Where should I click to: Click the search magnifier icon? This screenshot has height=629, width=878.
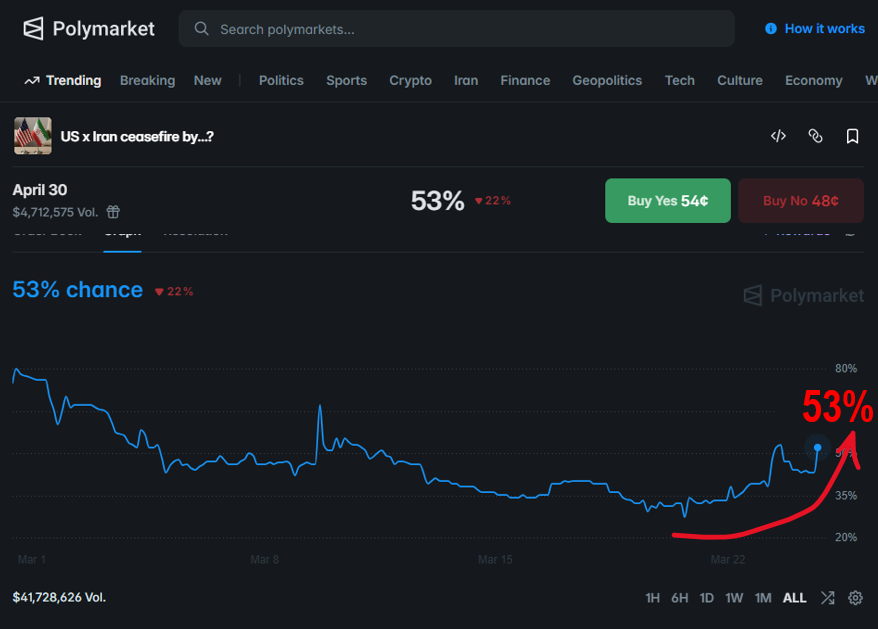tap(202, 29)
